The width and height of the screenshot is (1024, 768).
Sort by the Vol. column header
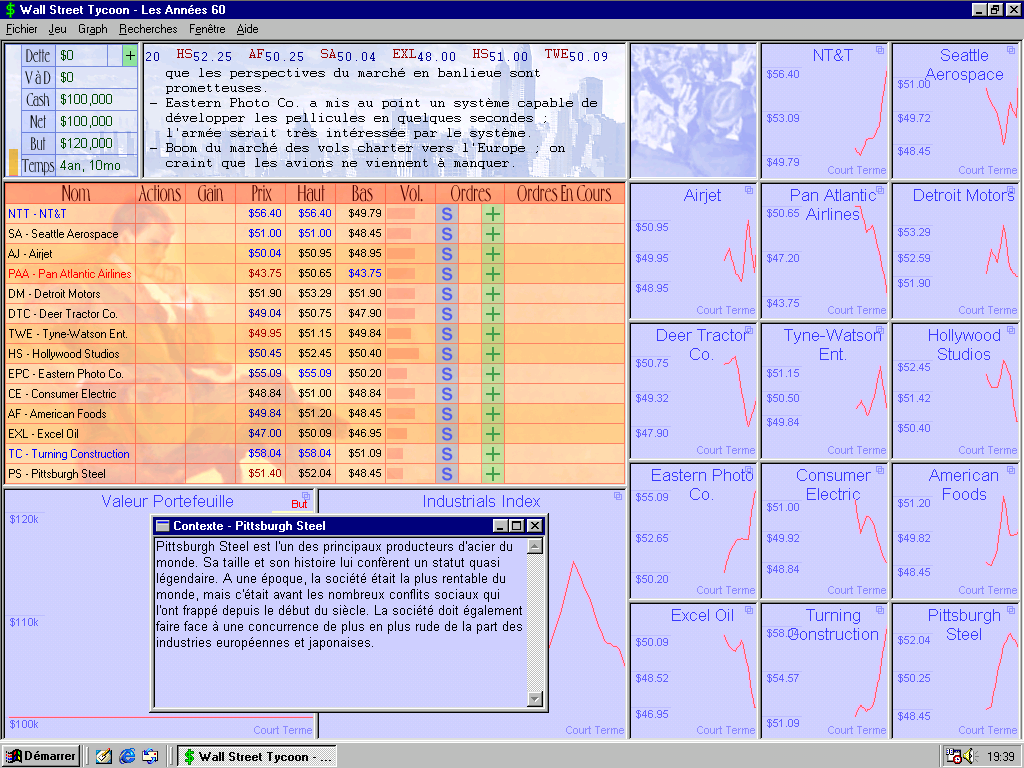[x=411, y=193]
